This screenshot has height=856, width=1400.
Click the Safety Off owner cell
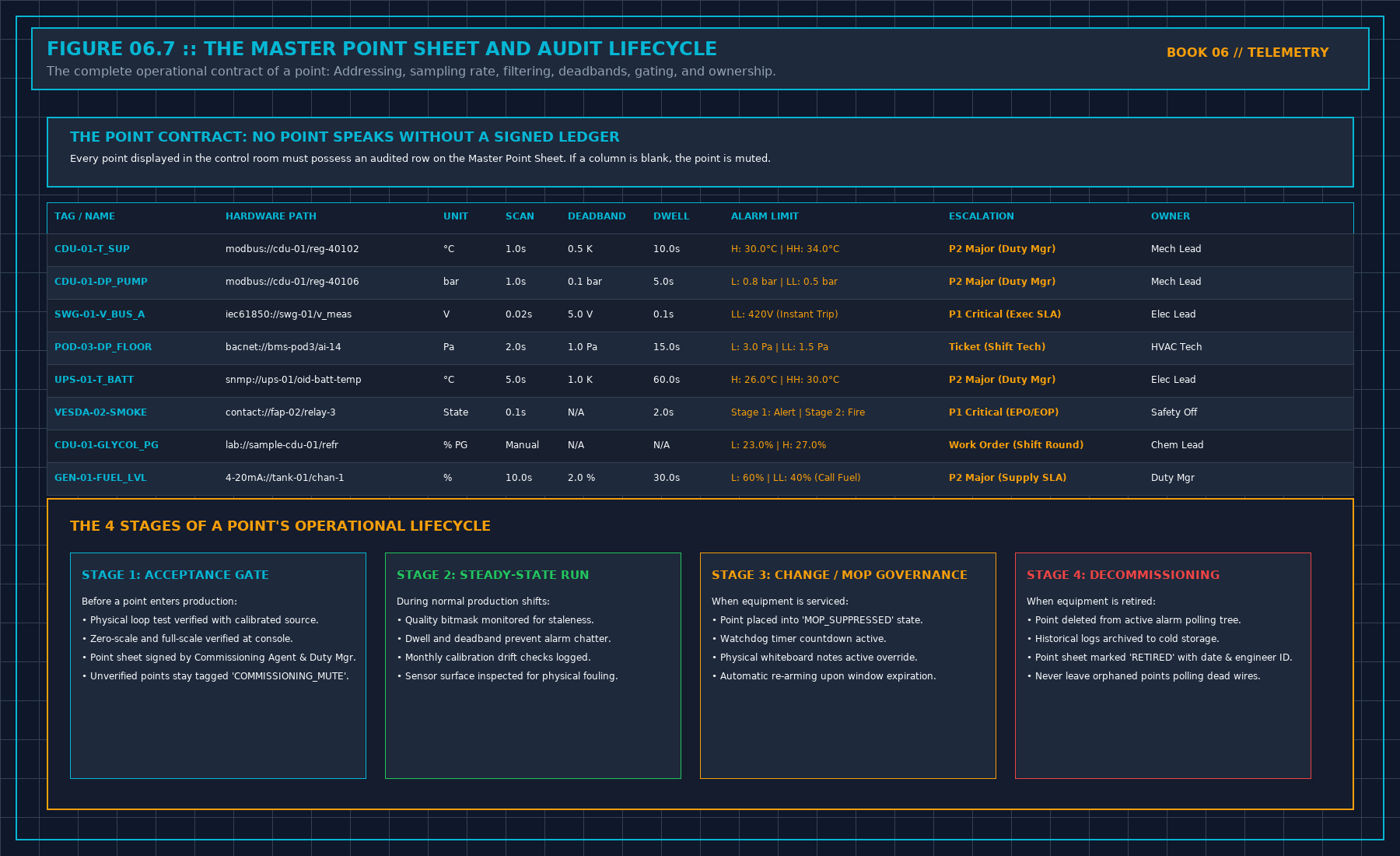click(1174, 412)
